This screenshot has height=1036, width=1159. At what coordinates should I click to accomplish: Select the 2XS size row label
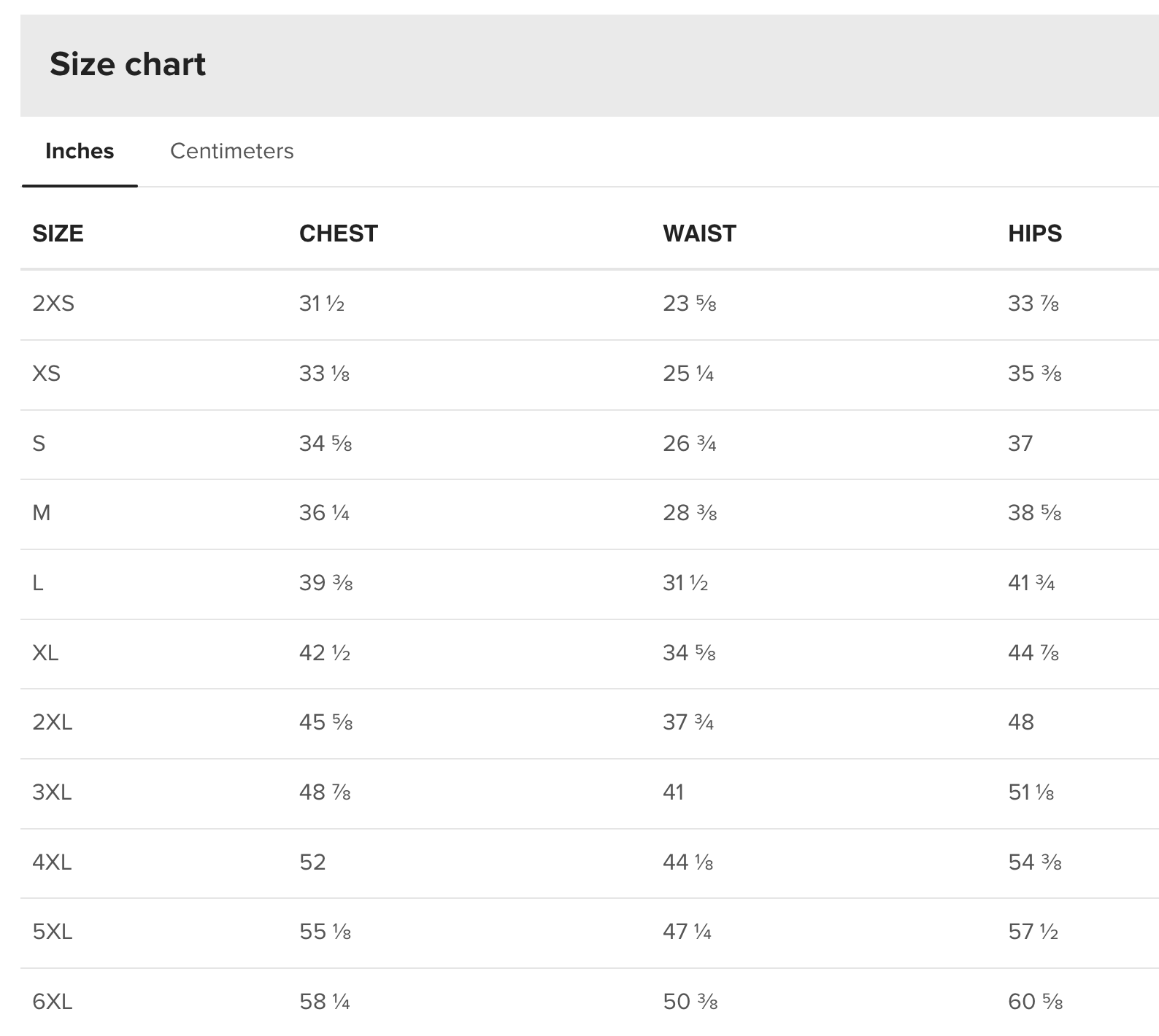pyautogui.click(x=53, y=304)
